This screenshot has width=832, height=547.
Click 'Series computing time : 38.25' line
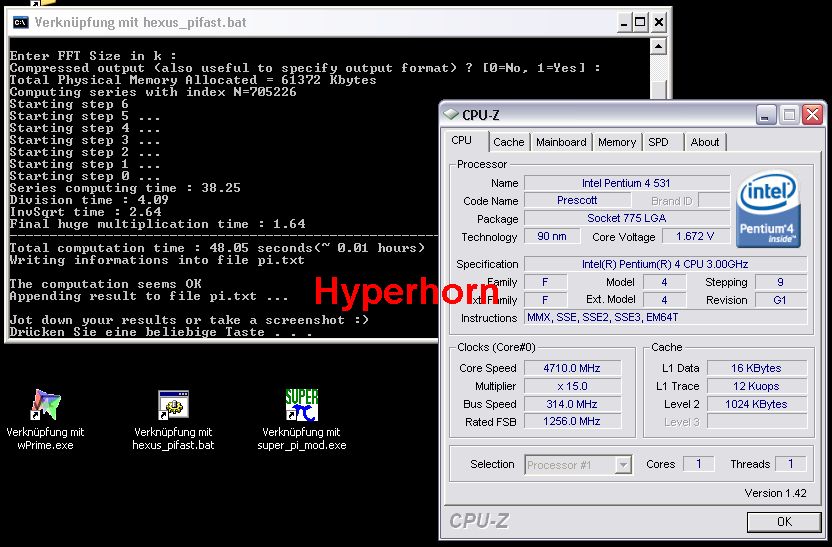125,188
